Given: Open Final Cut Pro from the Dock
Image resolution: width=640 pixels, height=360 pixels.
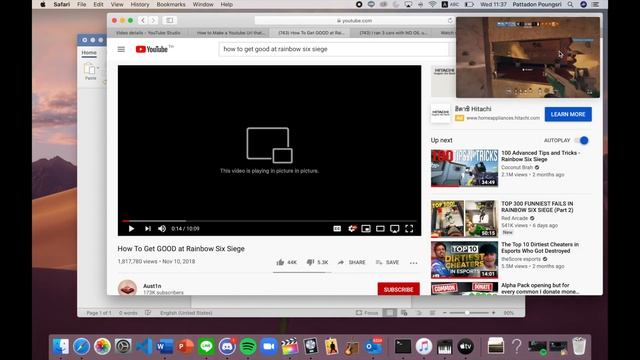Looking at the screenshot, I should (x=289, y=347).
